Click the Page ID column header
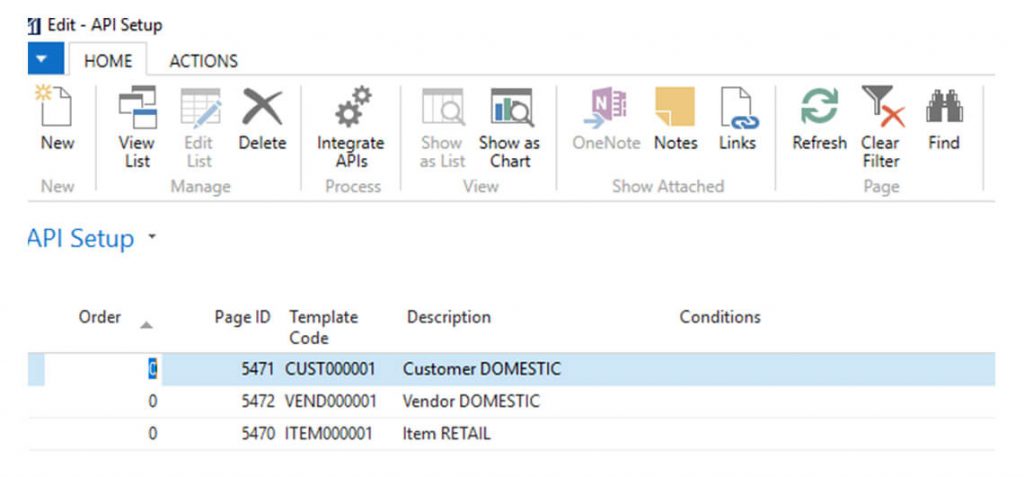 click(x=242, y=318)
